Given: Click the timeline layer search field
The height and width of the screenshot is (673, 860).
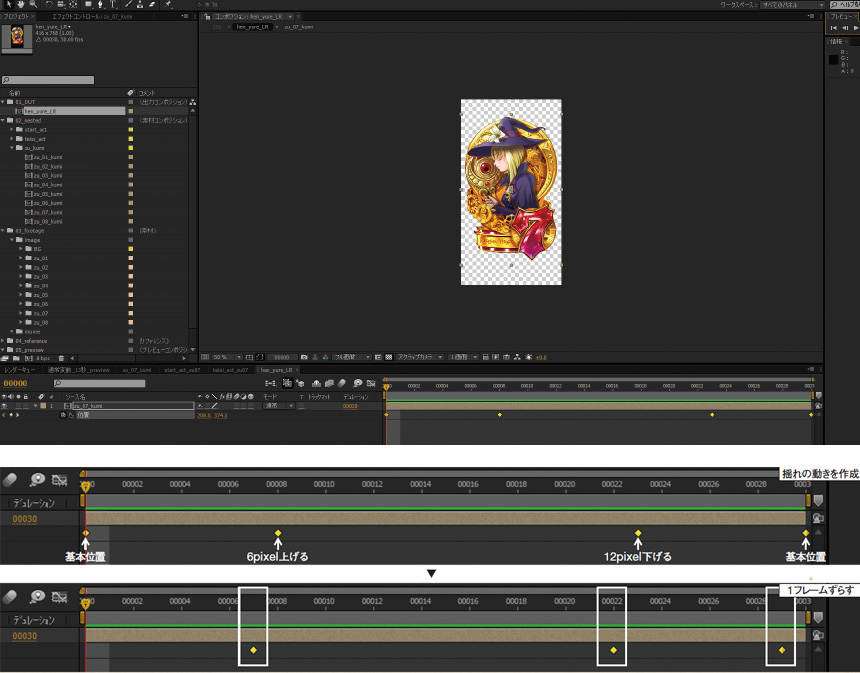Looking at the screenshot, I should 99,383.
